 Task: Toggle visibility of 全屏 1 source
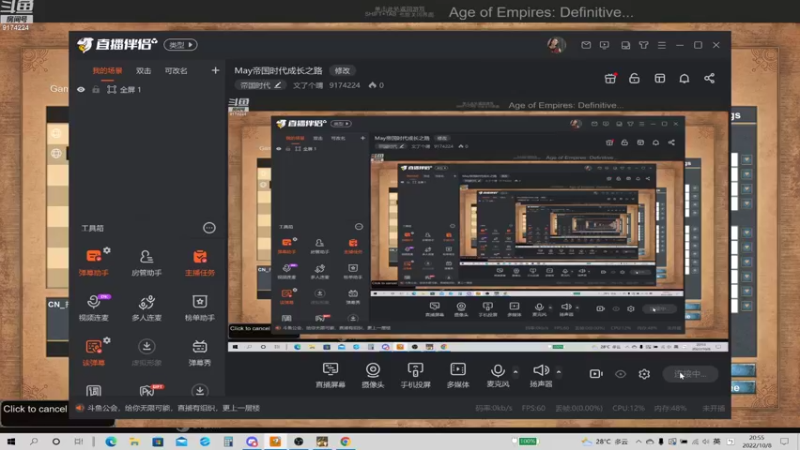click(81, 89)
